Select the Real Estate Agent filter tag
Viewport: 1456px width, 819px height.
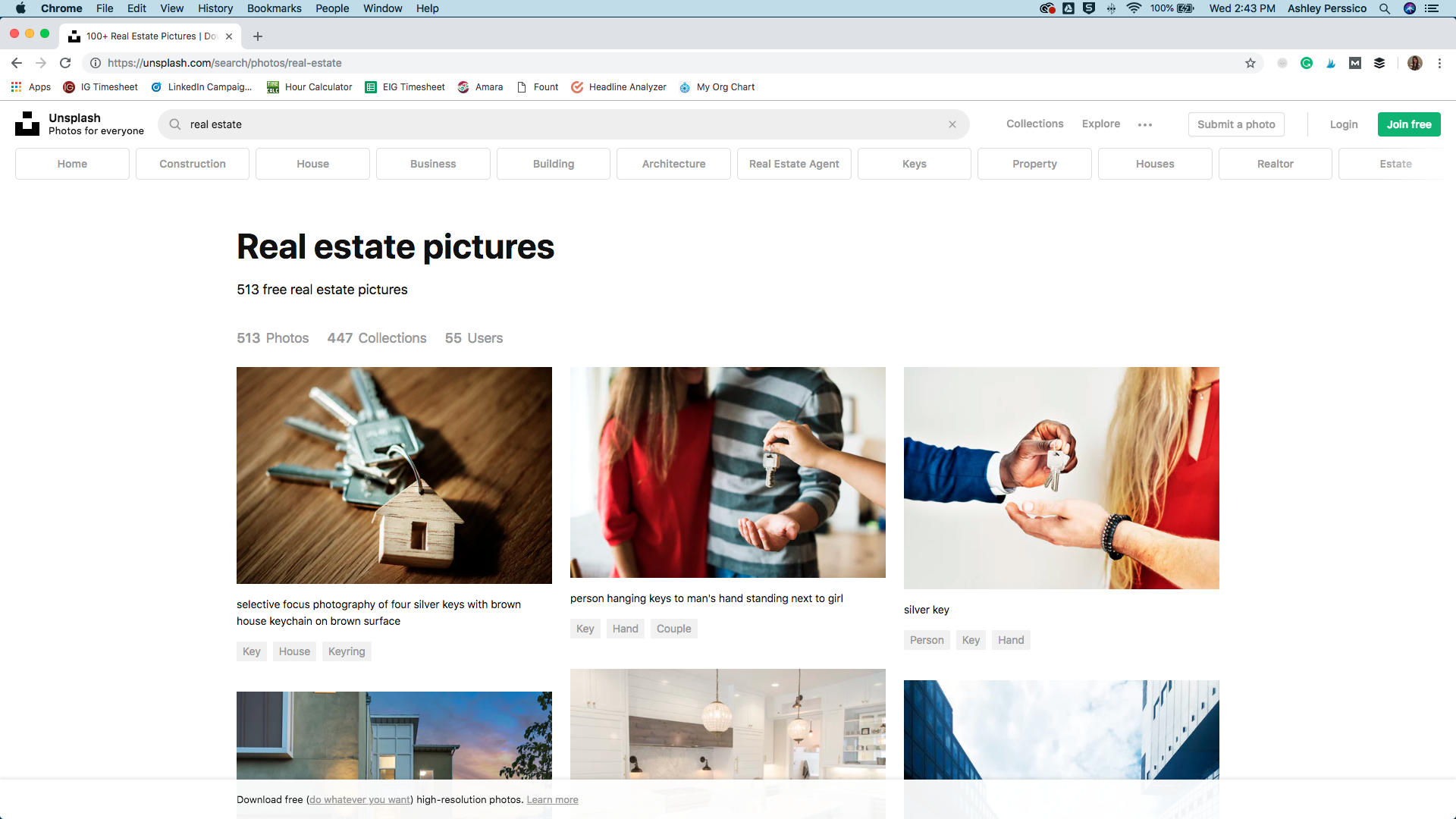(x=795, y=163)
